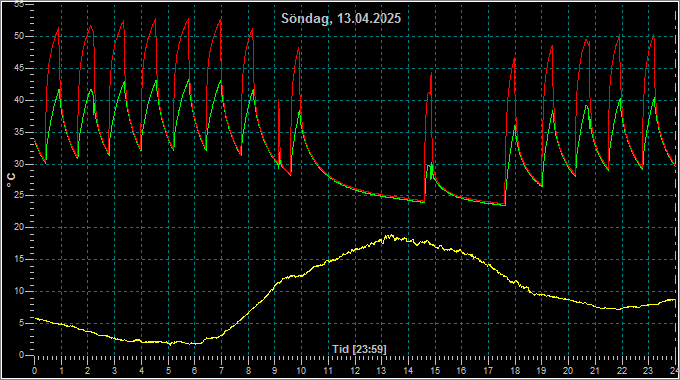Click the 5 mark on temperature axis
The height and width of the screenshot is (380, 680).
pos(21,323)
